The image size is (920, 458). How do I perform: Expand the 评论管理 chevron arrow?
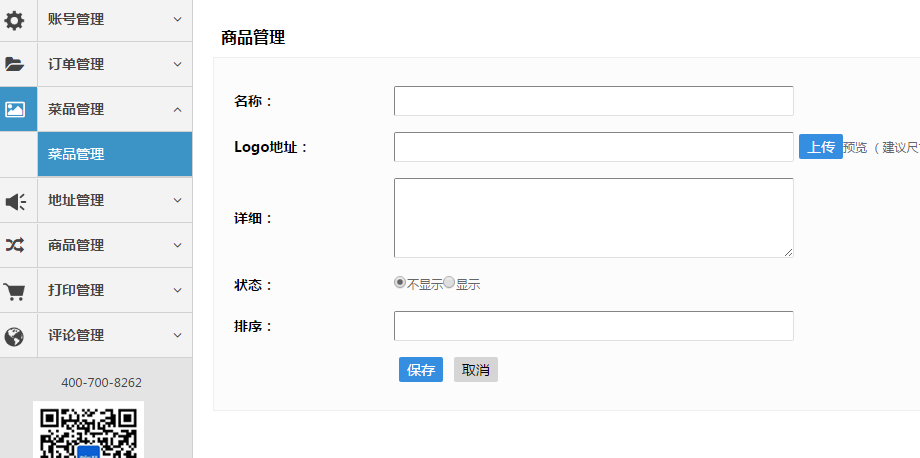click(178, 335)
